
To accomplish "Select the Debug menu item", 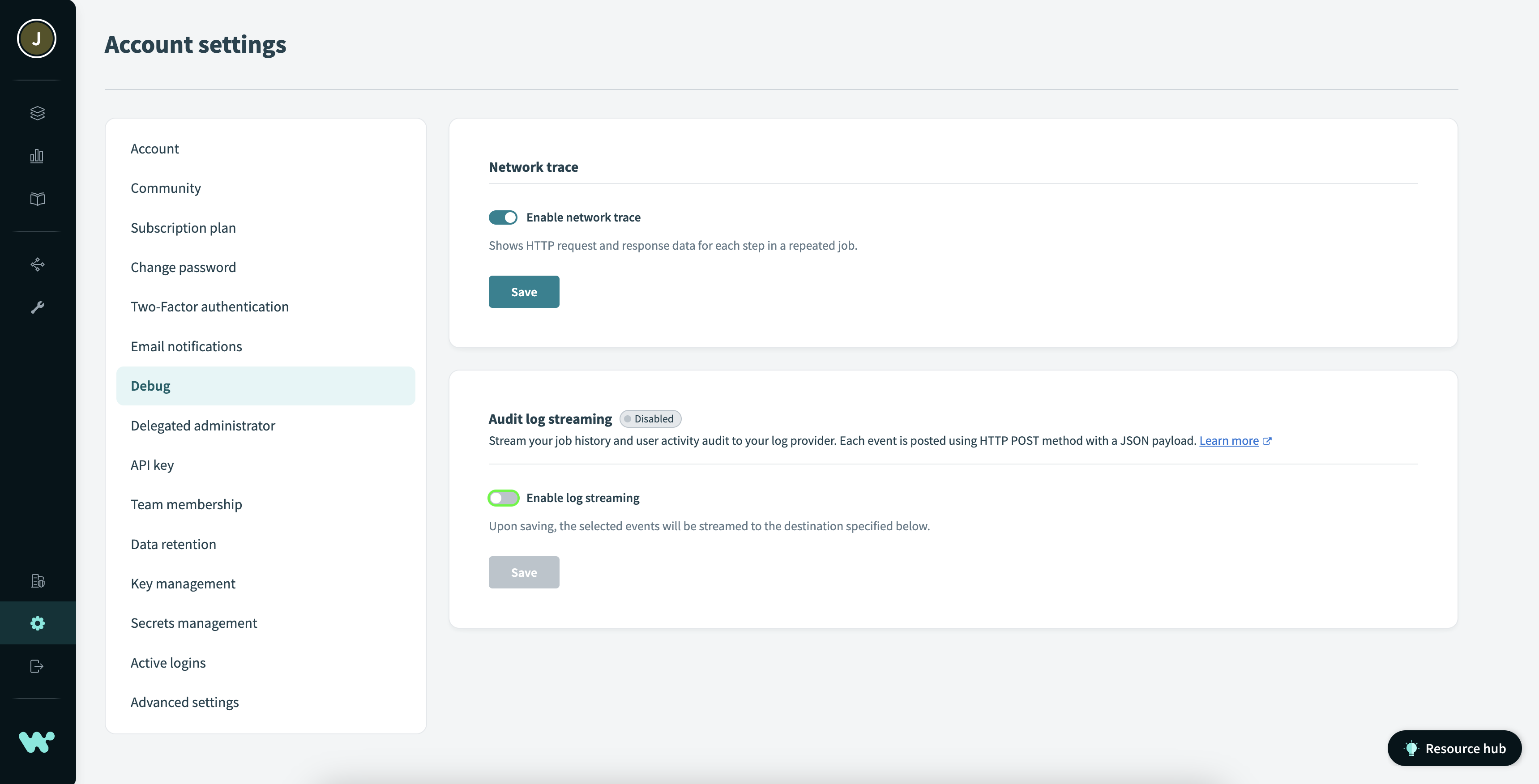I will click(x=265, y=385).
